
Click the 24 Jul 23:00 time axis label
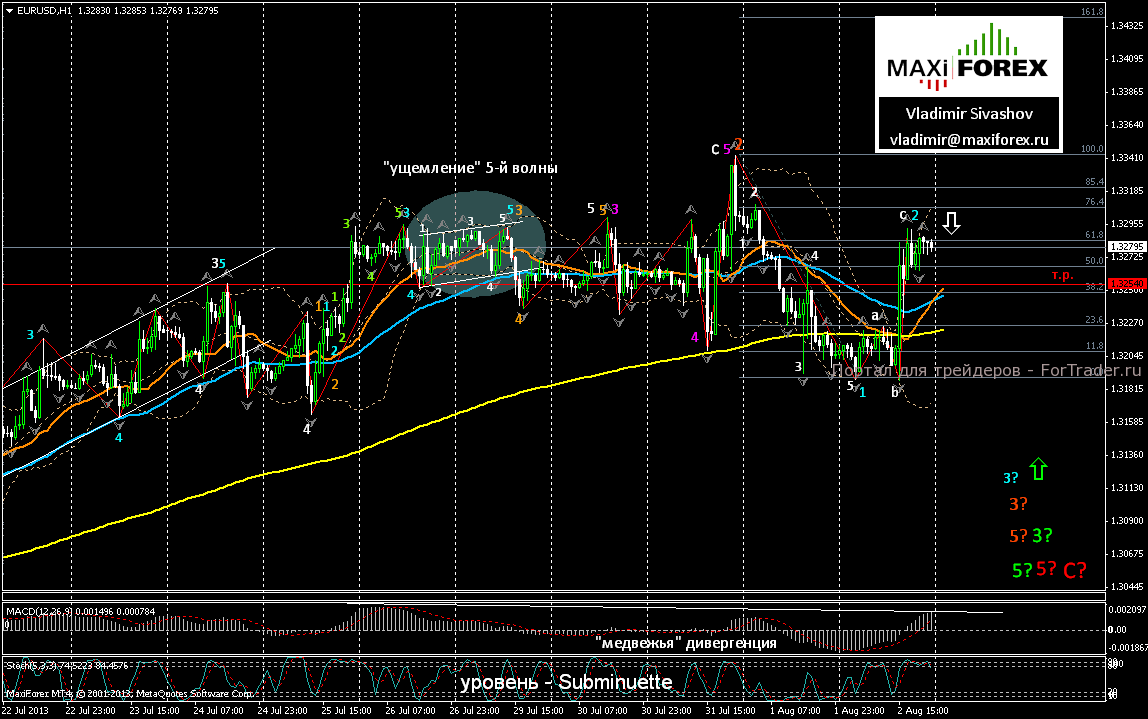point(283,710)
